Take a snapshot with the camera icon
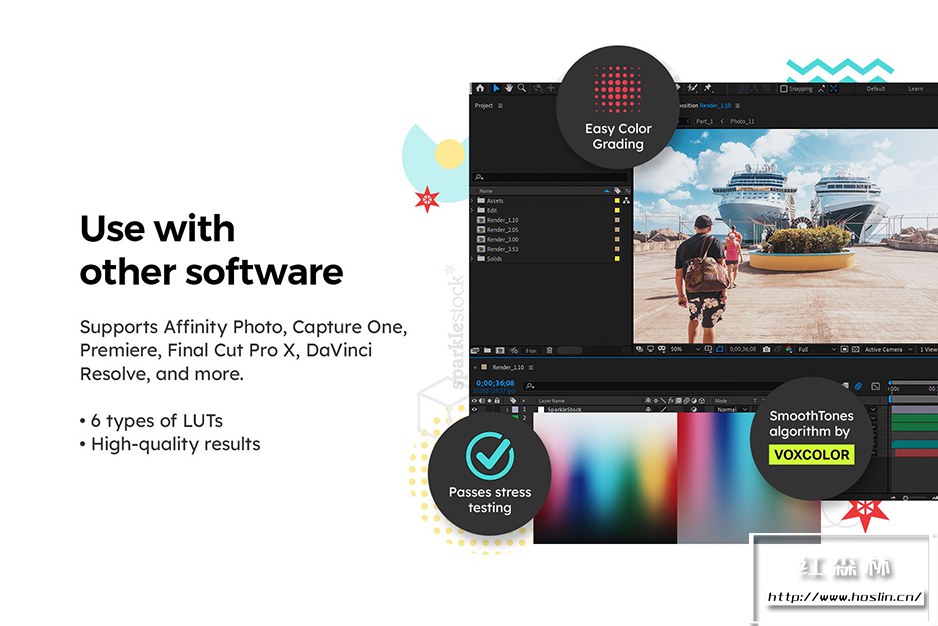Viewport: 938px width, 626px height. (x=766, y=349)
